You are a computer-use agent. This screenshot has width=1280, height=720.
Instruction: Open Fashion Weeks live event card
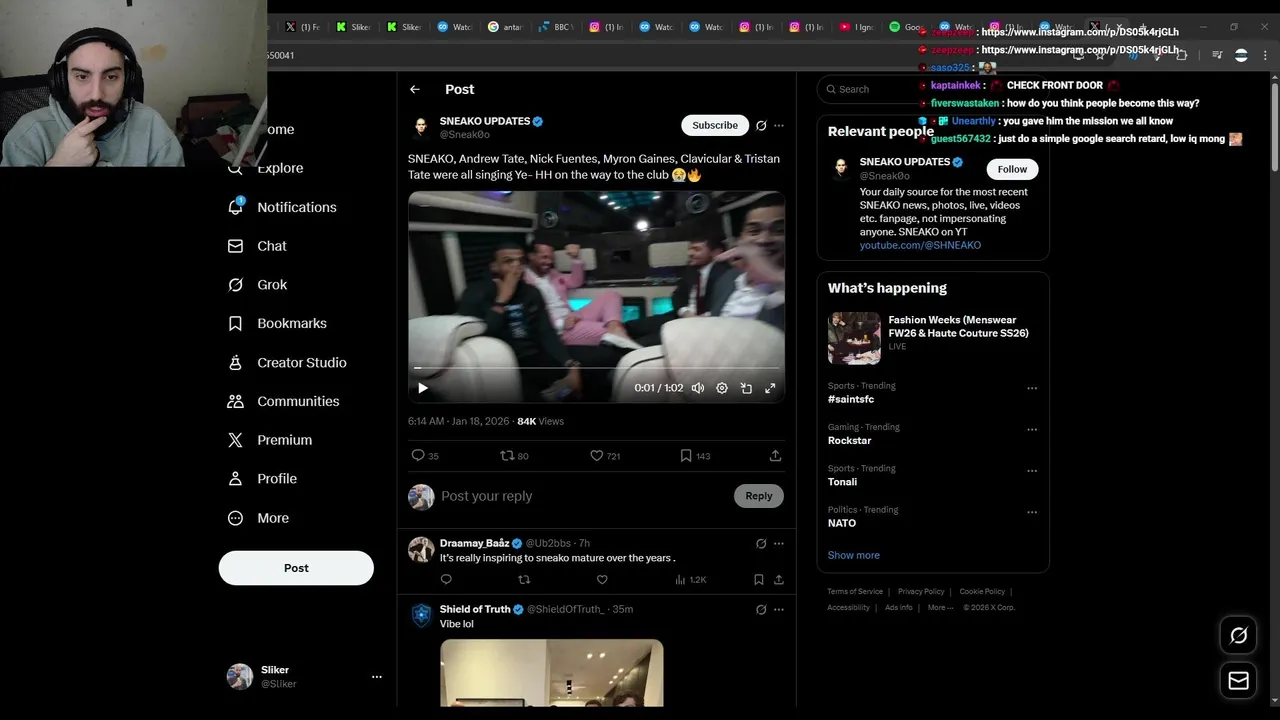point(933,338)
